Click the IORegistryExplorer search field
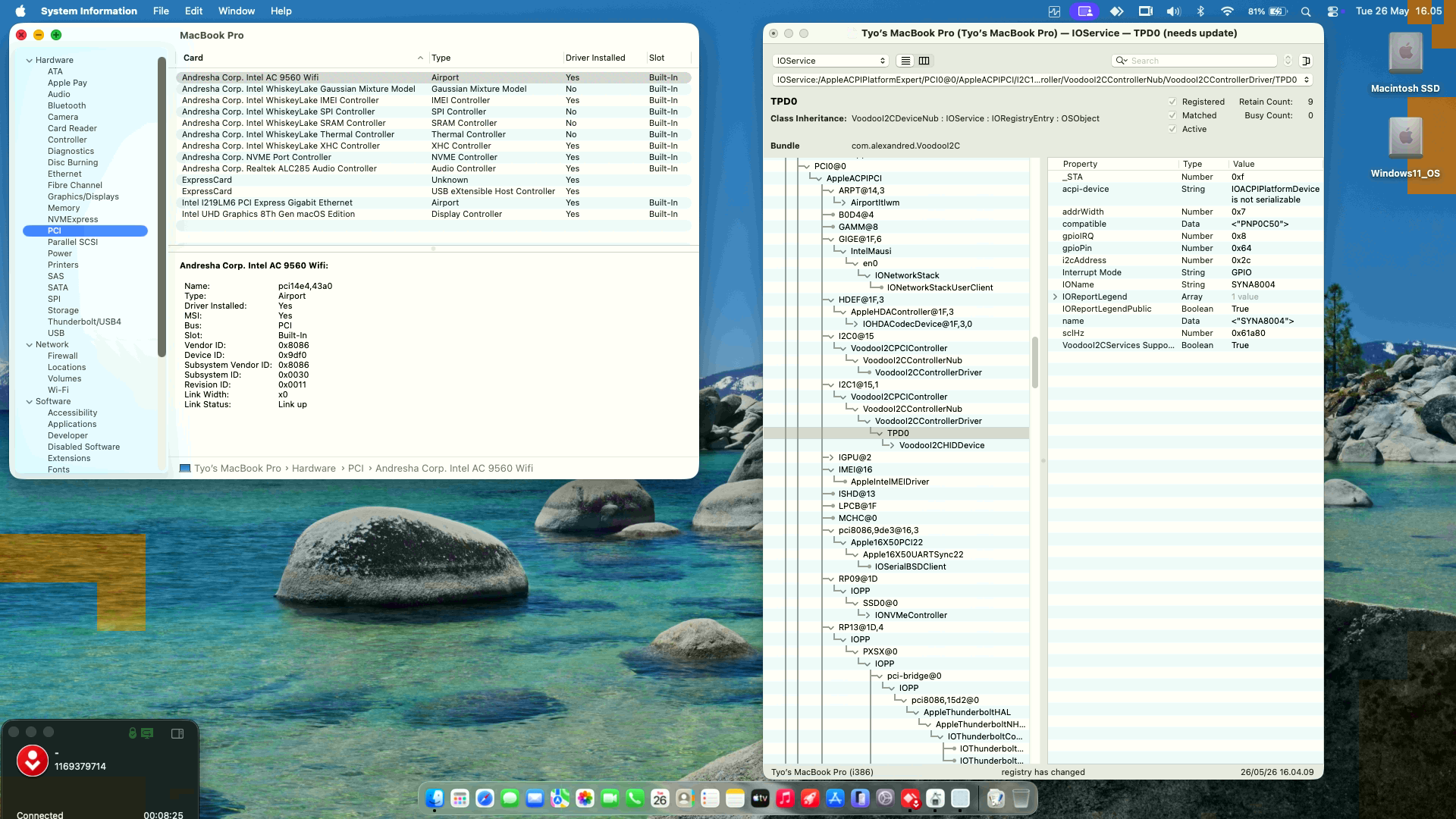 tap(1195, 61)
